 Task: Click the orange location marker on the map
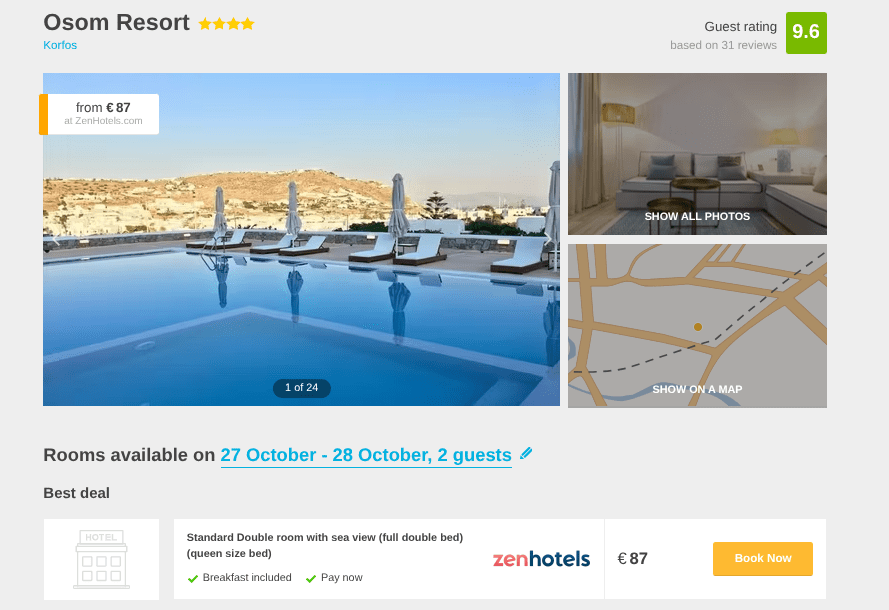tap(698, 327)
